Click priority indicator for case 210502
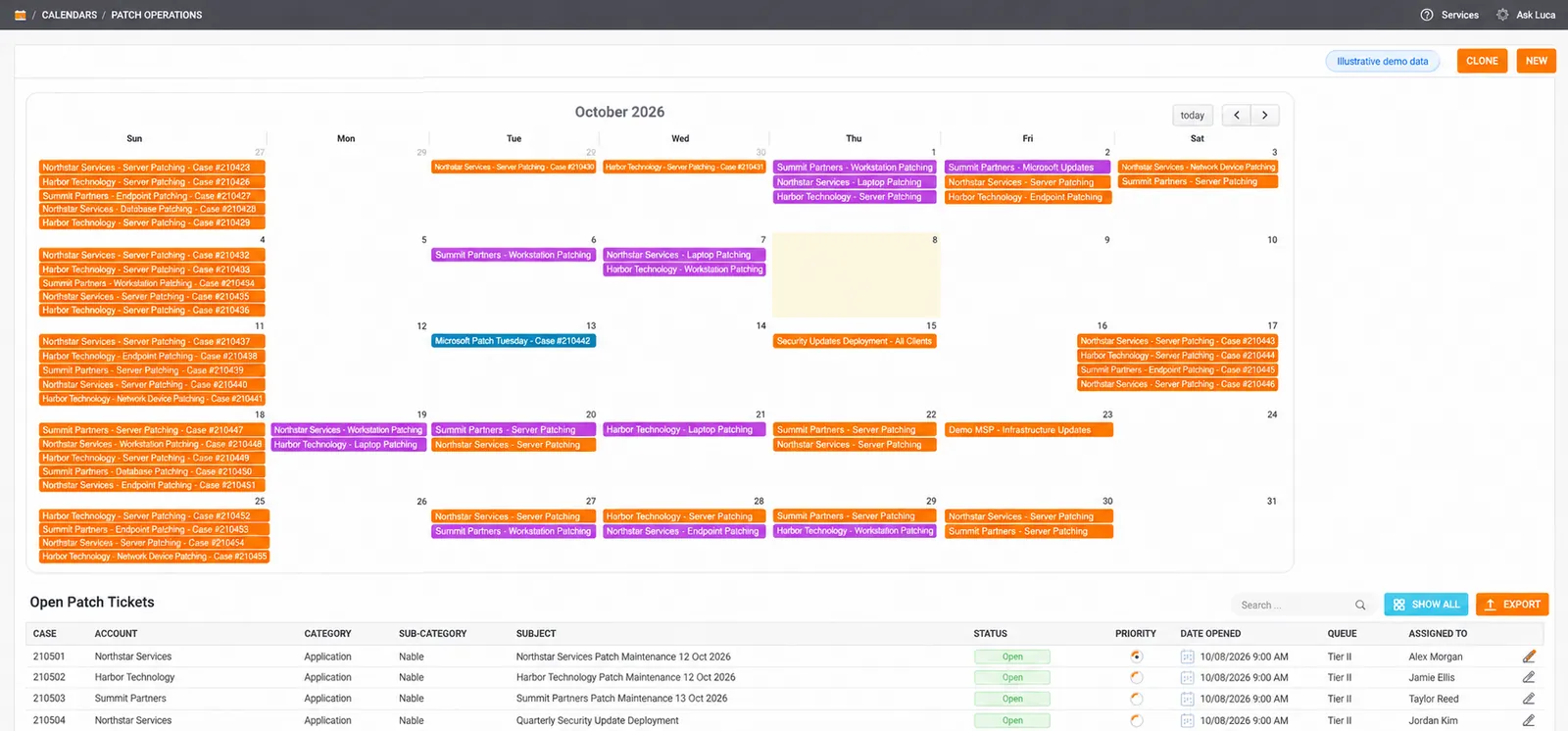This screenshot has height=731, width=1568. coord(1137,677)
